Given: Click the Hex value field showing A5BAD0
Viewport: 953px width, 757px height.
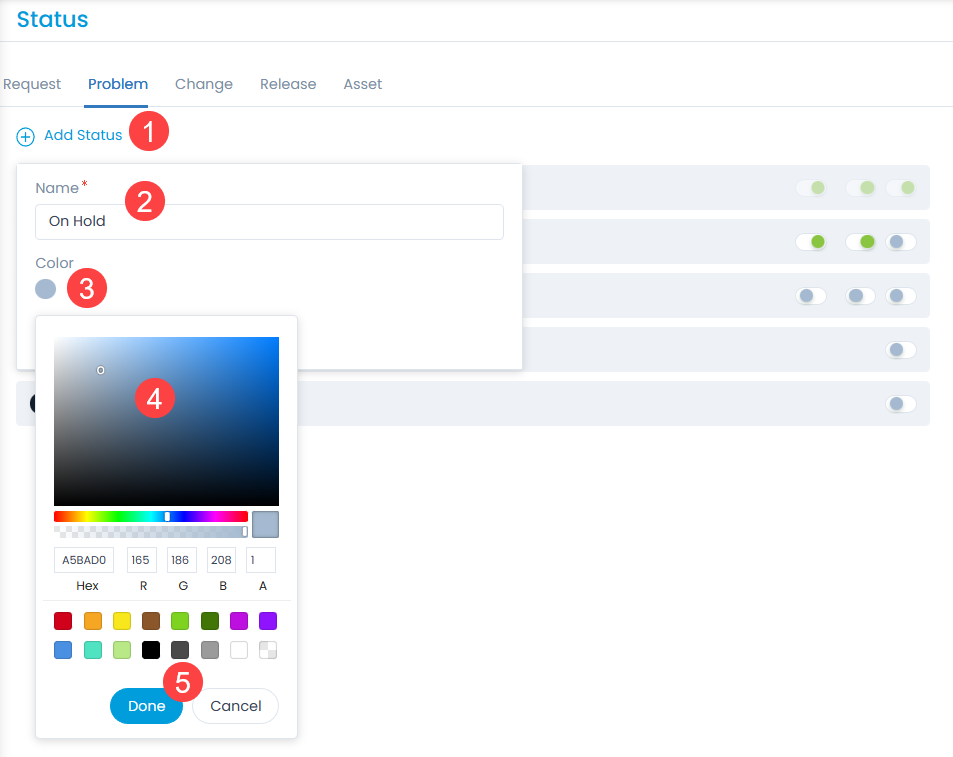Looking at the screenshot, I should (84, 560).
